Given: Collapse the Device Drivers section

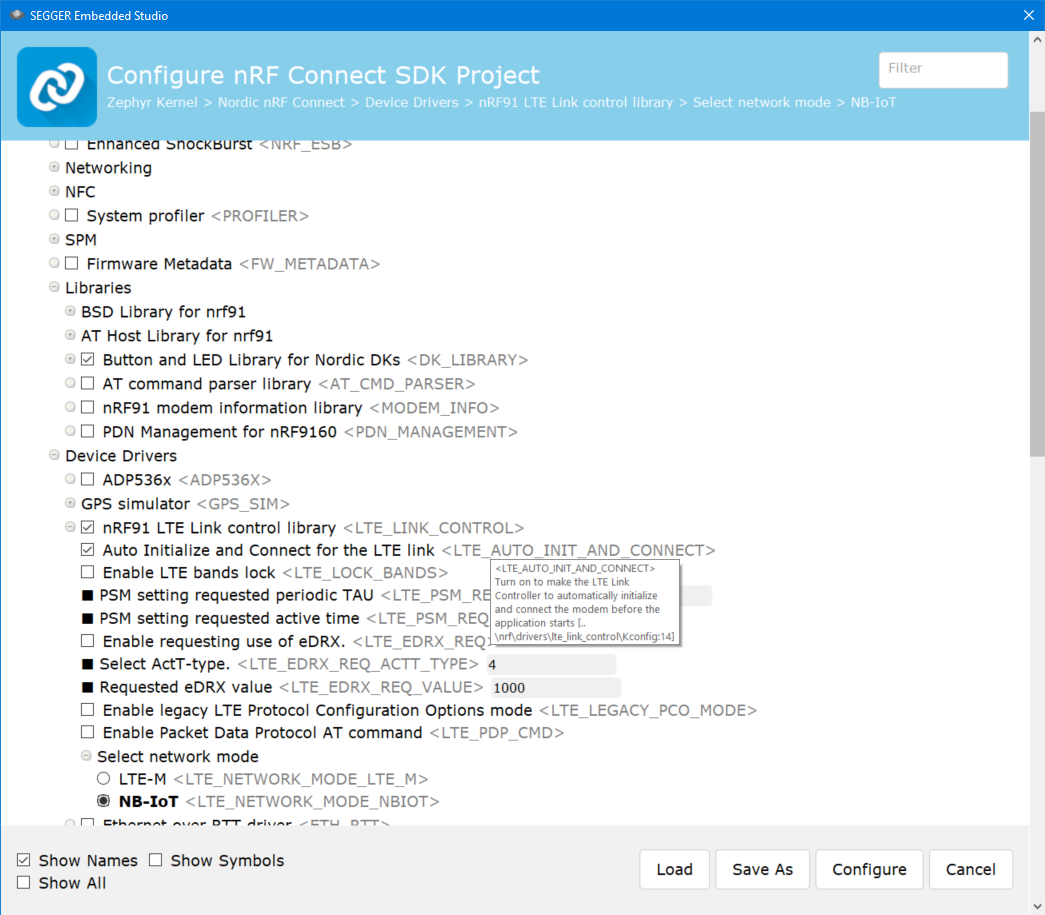Looking at the screenshot, I should coord(54,456).
